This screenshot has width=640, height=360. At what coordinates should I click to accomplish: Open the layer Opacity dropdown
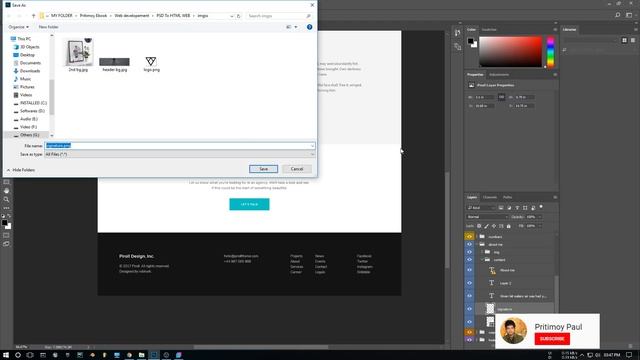pos(540,217)
